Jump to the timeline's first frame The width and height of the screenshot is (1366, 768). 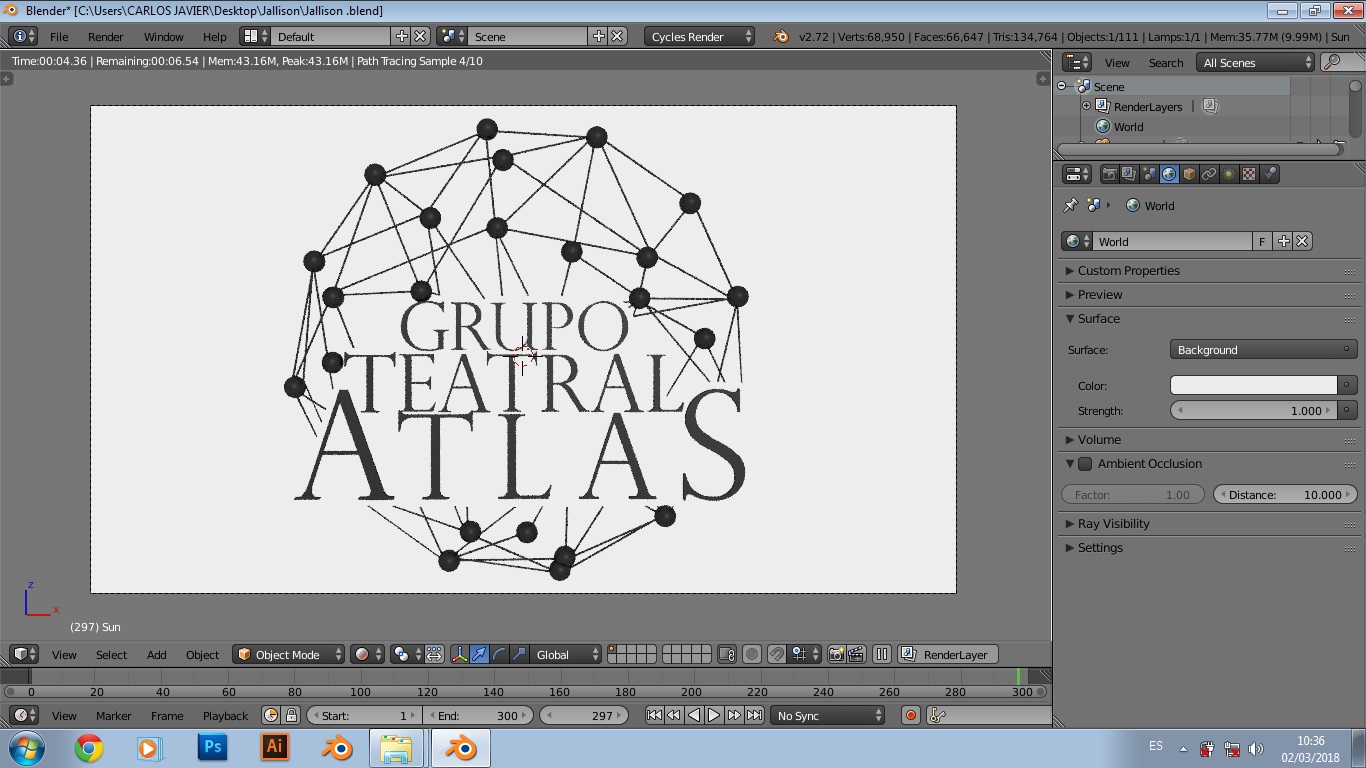[654, 715]
